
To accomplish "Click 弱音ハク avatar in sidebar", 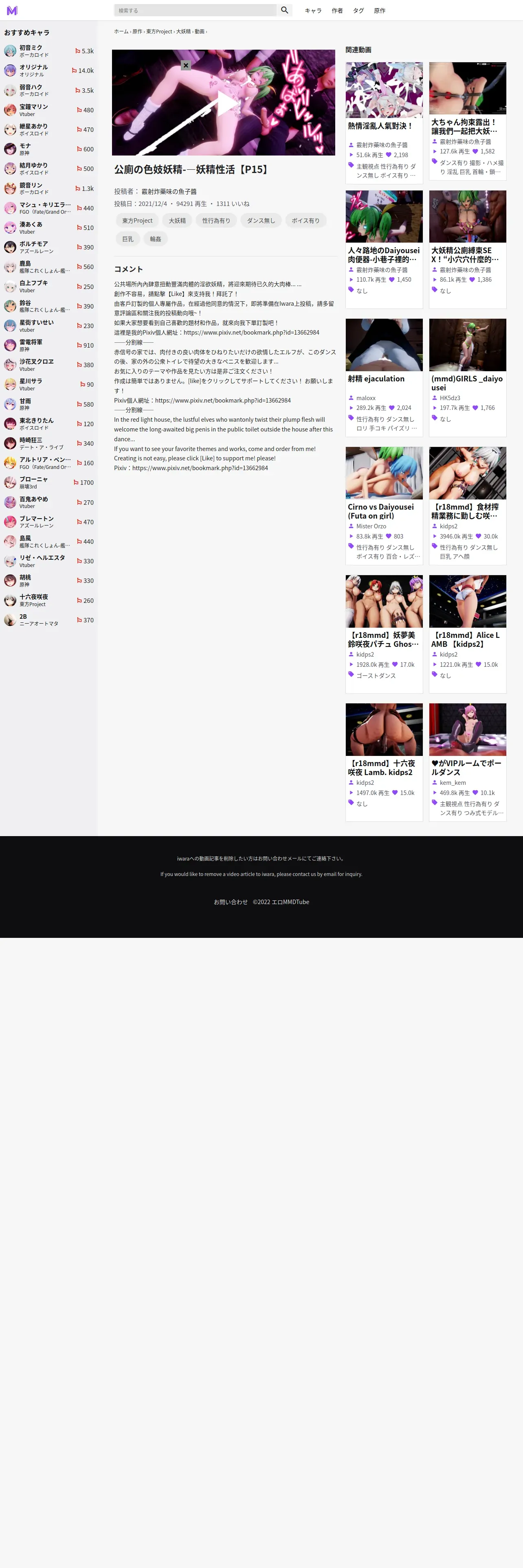I will tap(10, 91).
